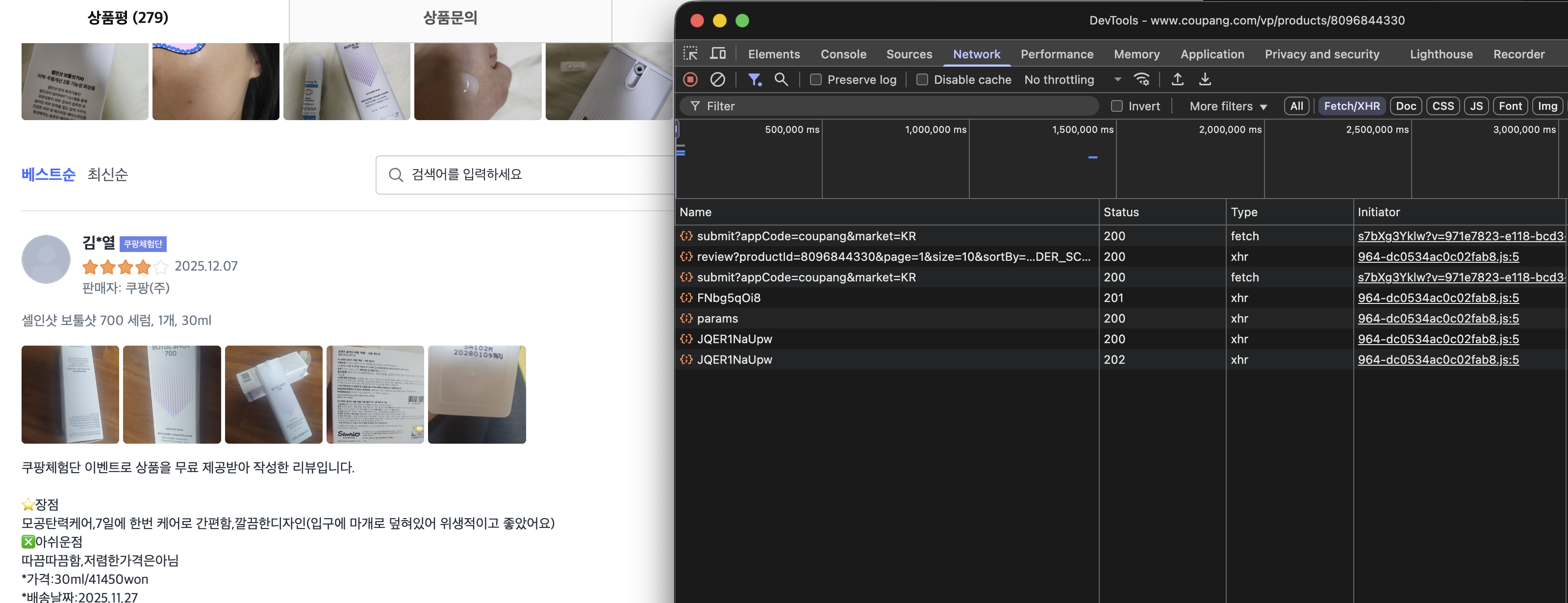Open network search magnifier icon
The image size is (1568, 603).
(x=781, y=79)
